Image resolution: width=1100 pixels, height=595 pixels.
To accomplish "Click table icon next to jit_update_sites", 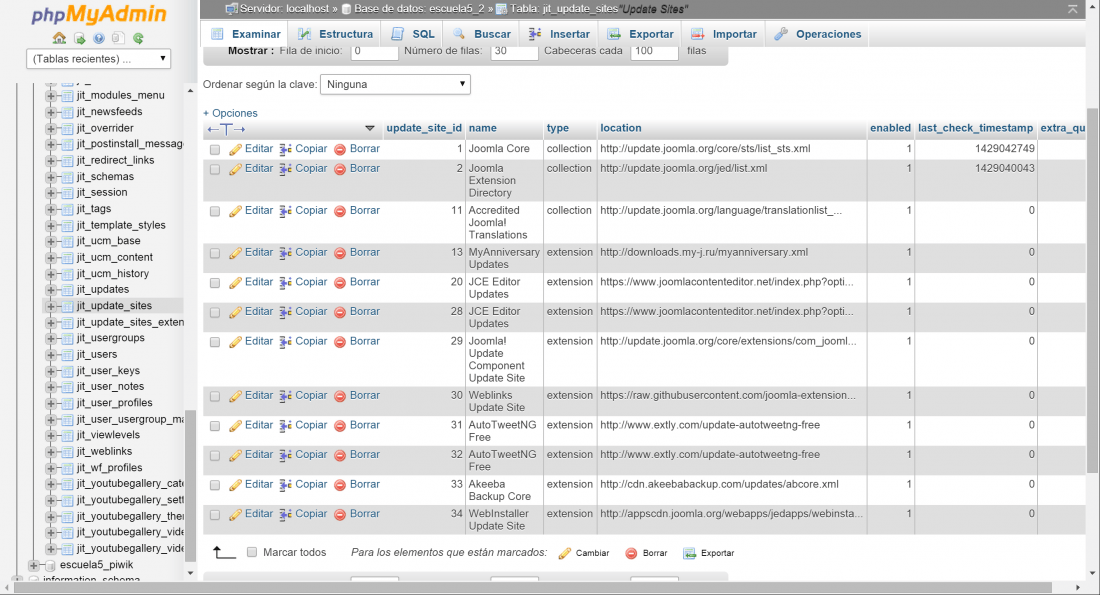I will point(67,306).
